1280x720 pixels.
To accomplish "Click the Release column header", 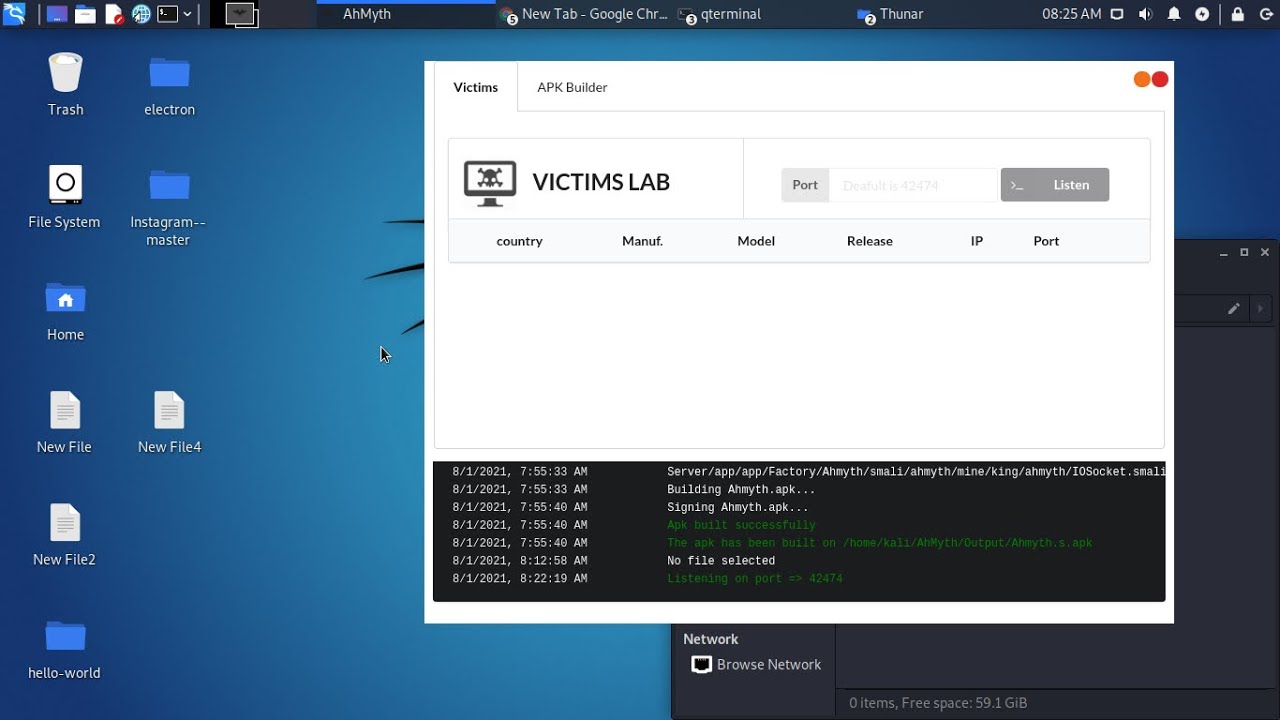I will click(870, 241).
